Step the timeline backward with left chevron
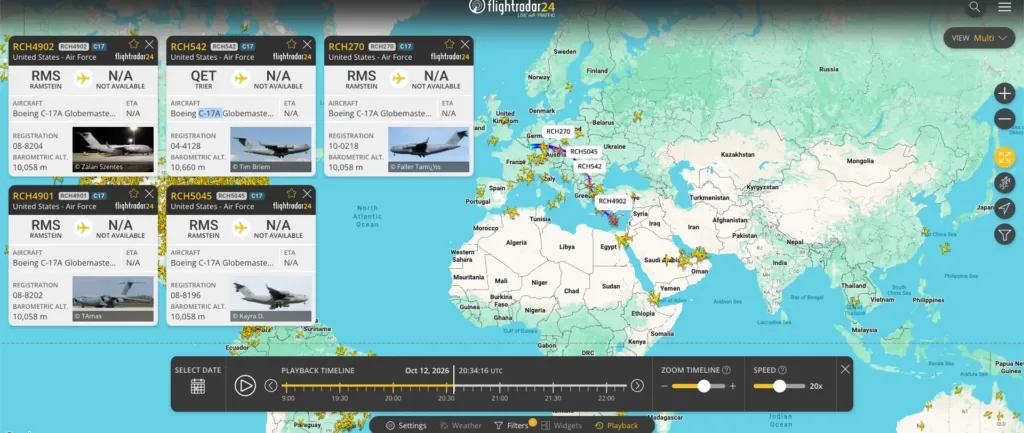The width and height of the screenshot is (1024, 433). point(270,385)
